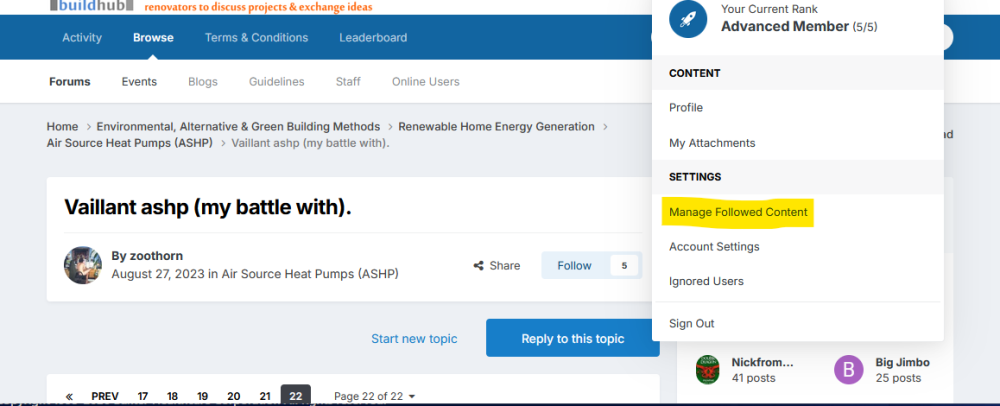Viewport: 1000px width, 406px height.
Task: Click the rocket rank icon
Action: tap(689, 19)
